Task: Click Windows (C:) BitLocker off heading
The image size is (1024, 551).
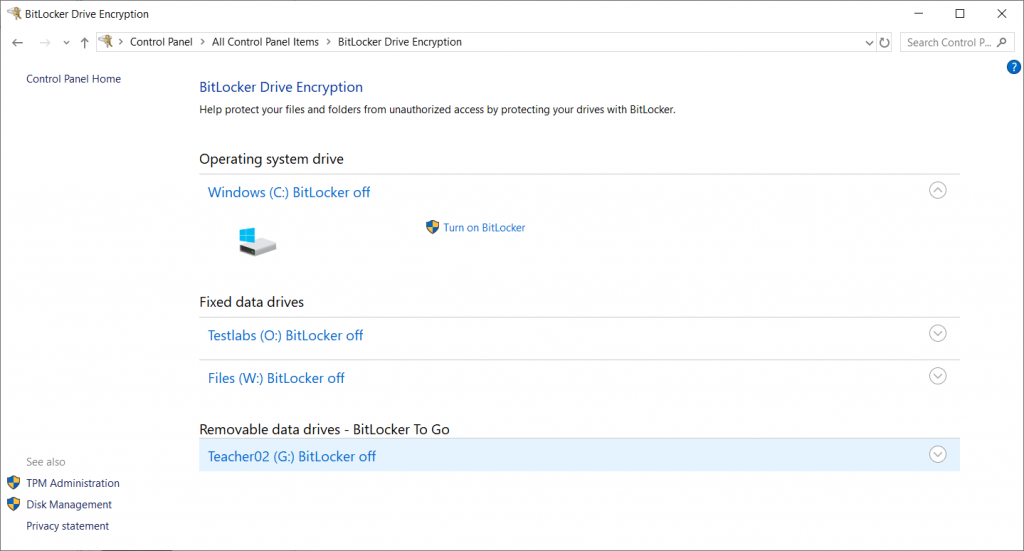Action: point(289,193)
